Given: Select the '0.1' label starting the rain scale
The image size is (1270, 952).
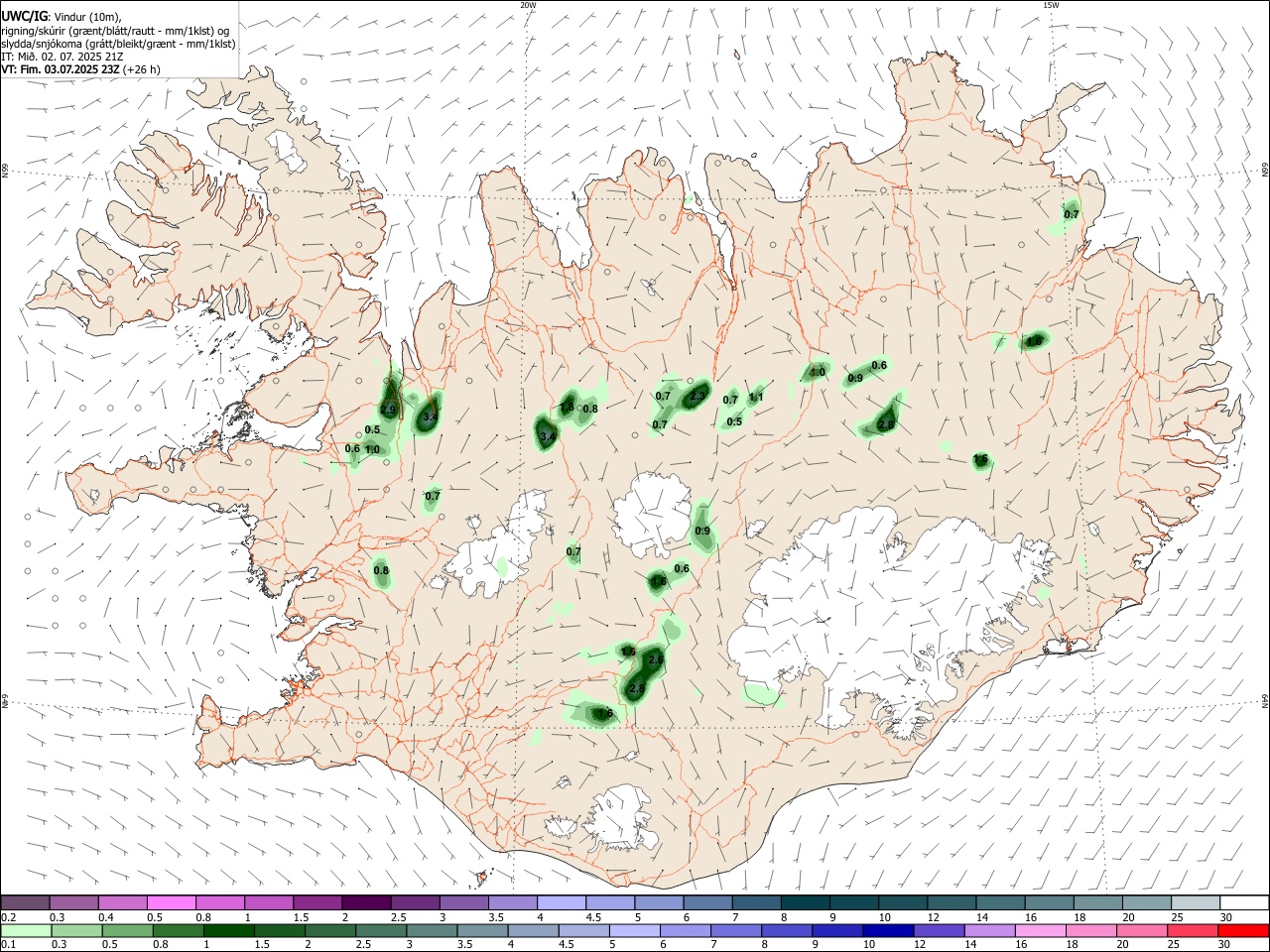Looking at the screenshot, I should coord(7,945).
